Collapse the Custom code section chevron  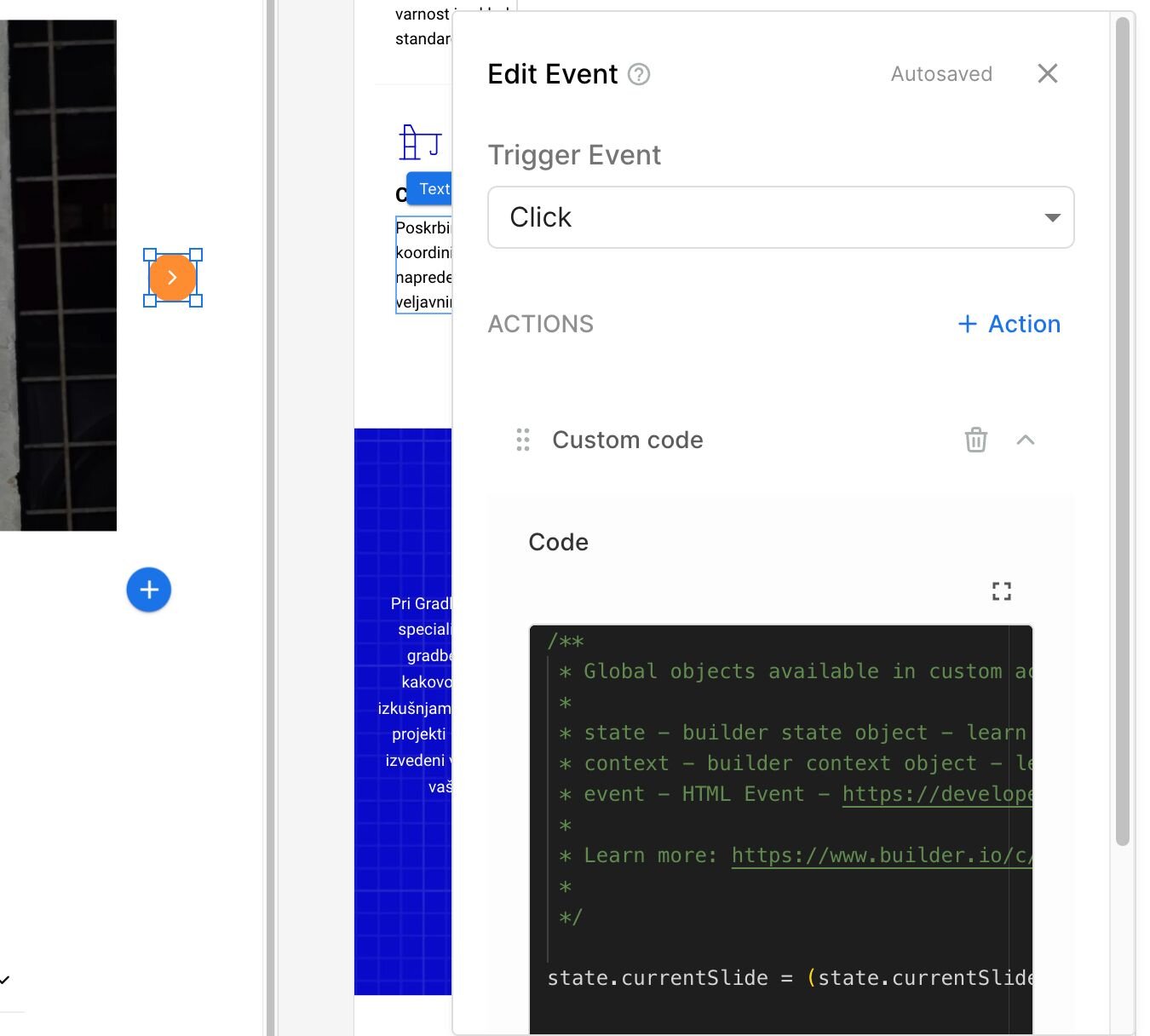click(1026, 440)
